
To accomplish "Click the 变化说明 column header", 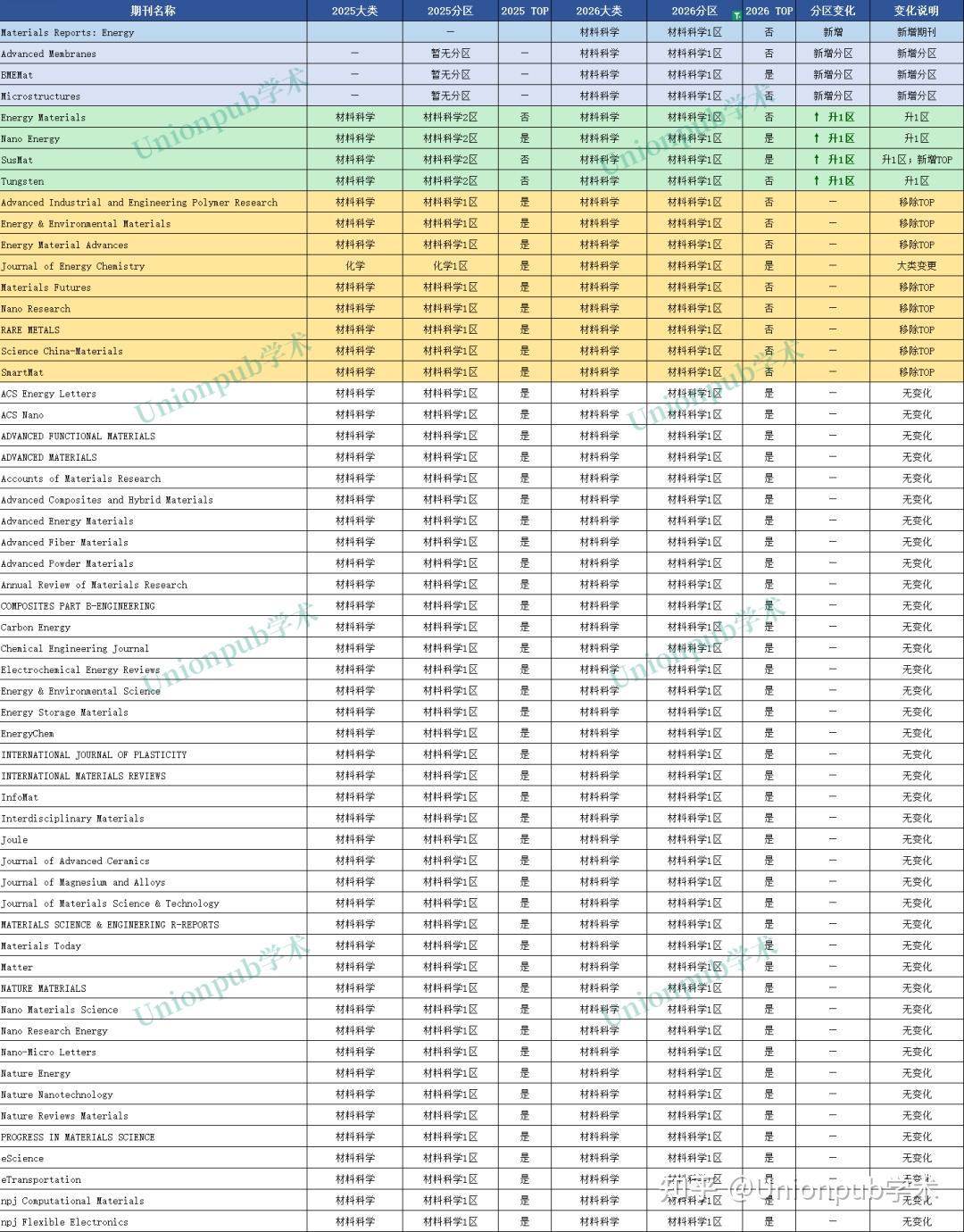I will tap(917, 11).
